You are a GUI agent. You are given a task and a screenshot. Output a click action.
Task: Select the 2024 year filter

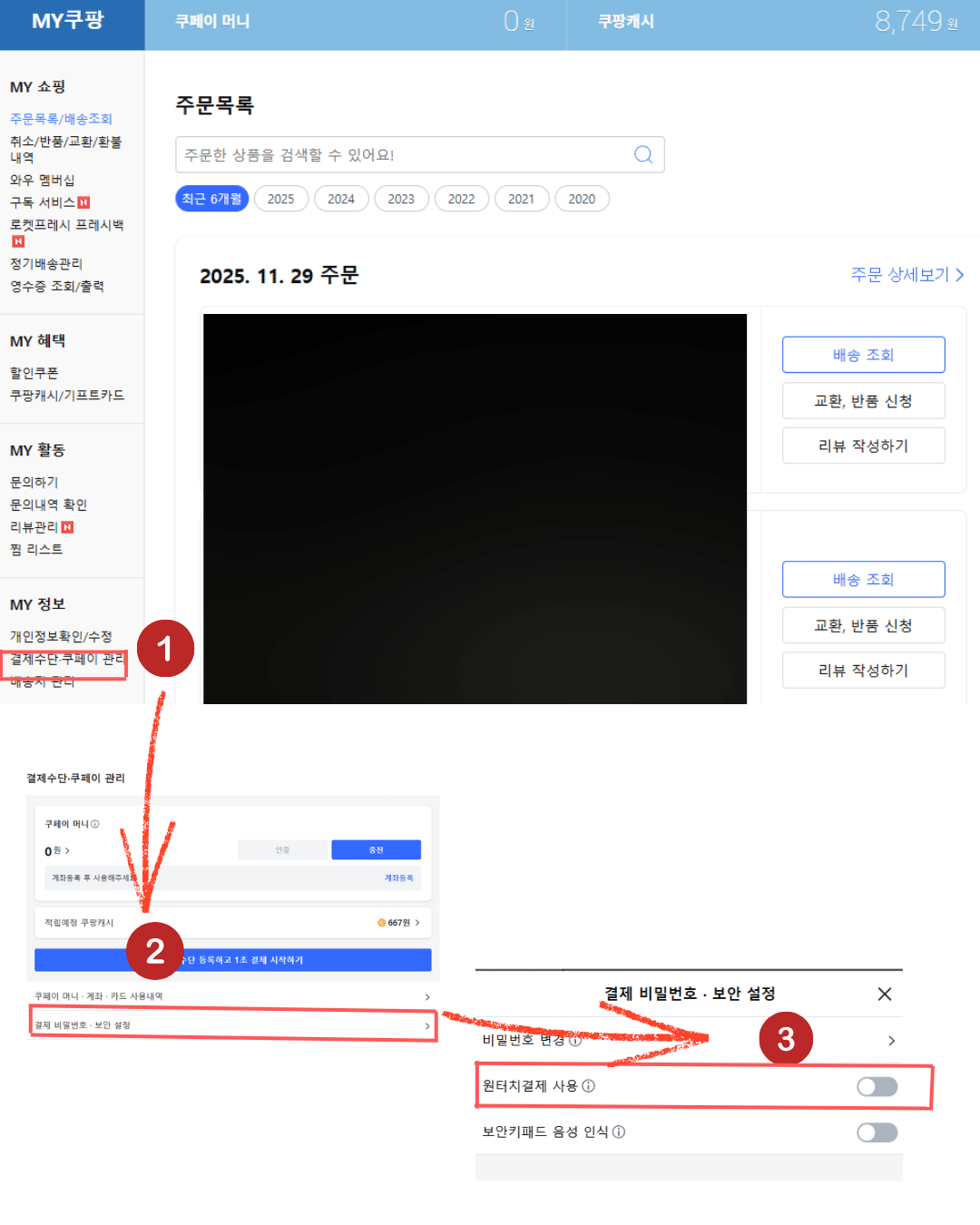[x=341, y=199]
